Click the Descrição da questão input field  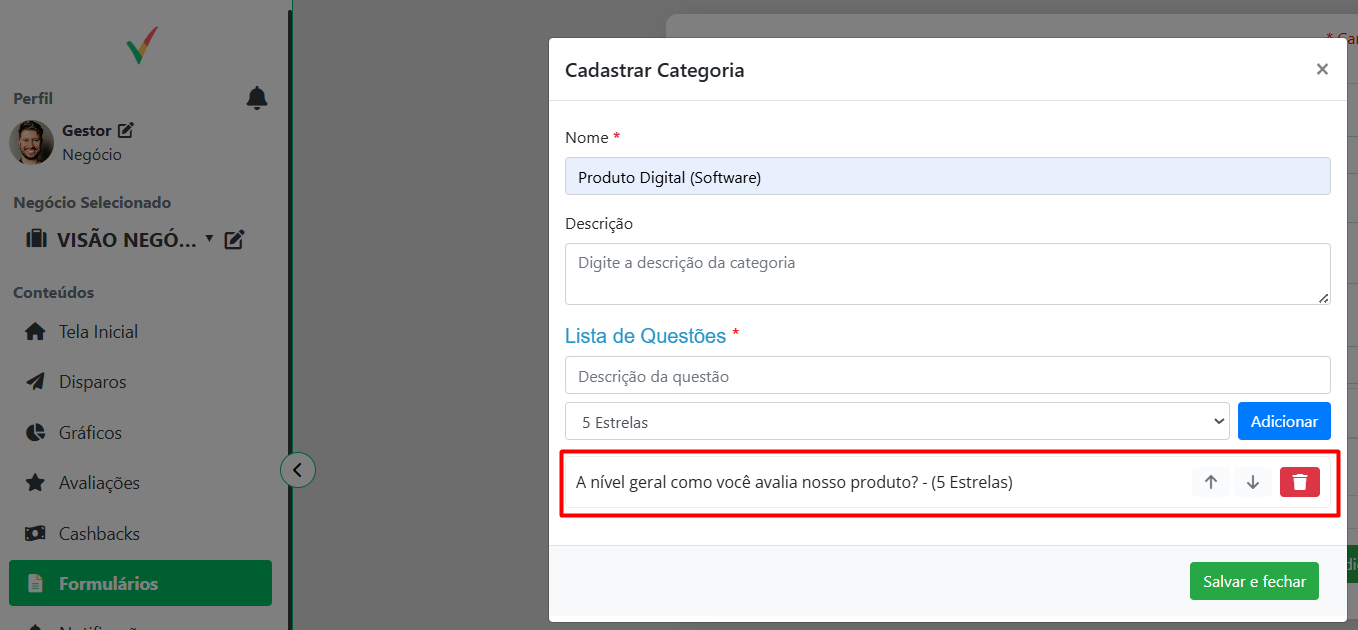click(x=947, y=376)
